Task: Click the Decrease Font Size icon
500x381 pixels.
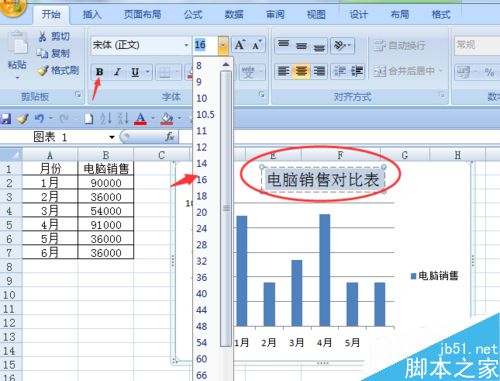Action: [257, 45]
